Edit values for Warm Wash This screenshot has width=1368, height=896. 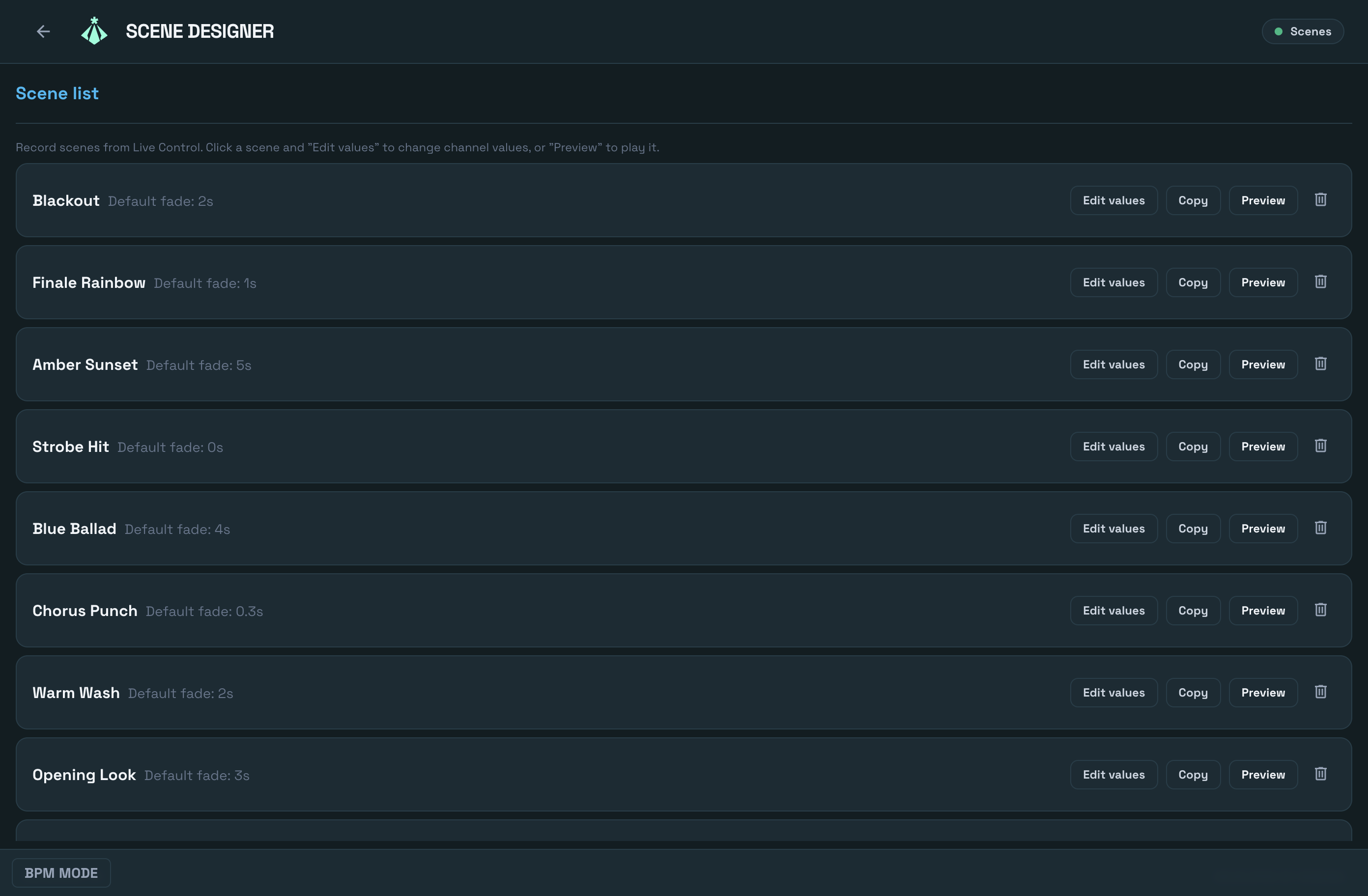click(x=1113, y=693)
